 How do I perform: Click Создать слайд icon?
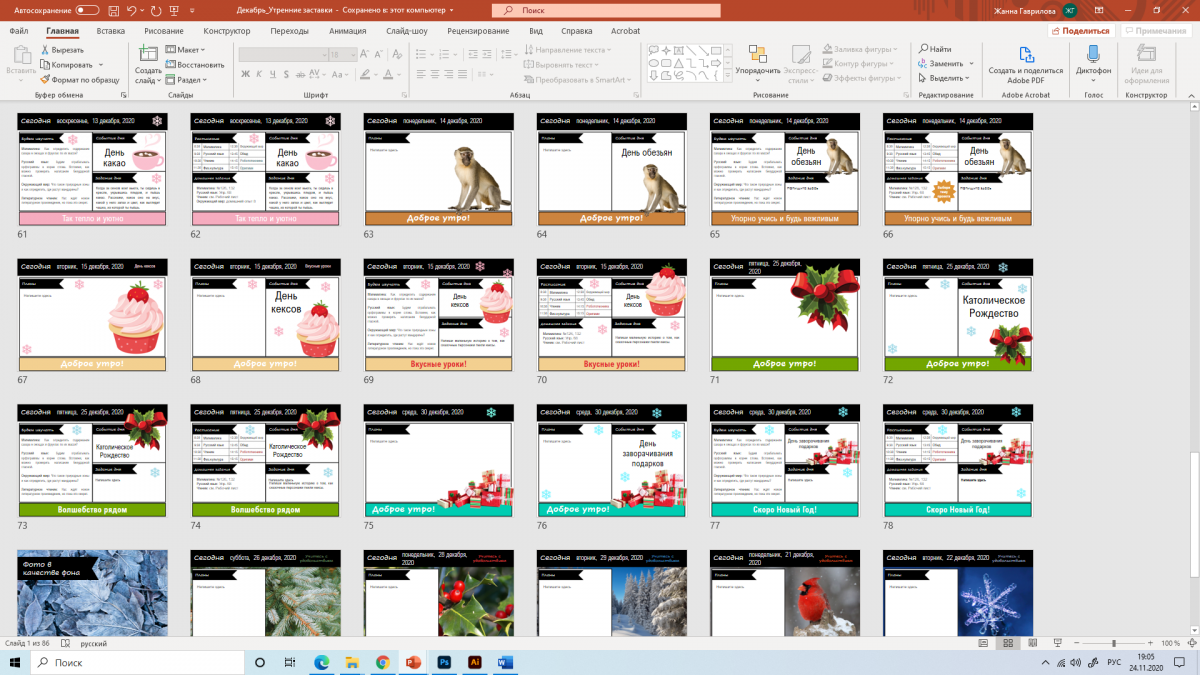pos(148,58)
